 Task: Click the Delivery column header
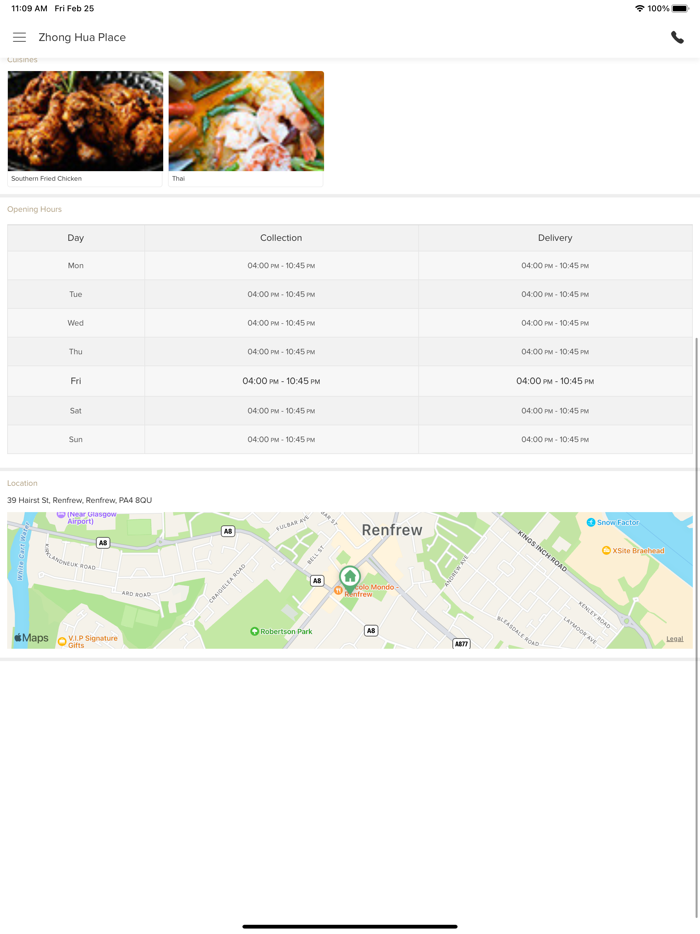(555, 238)
